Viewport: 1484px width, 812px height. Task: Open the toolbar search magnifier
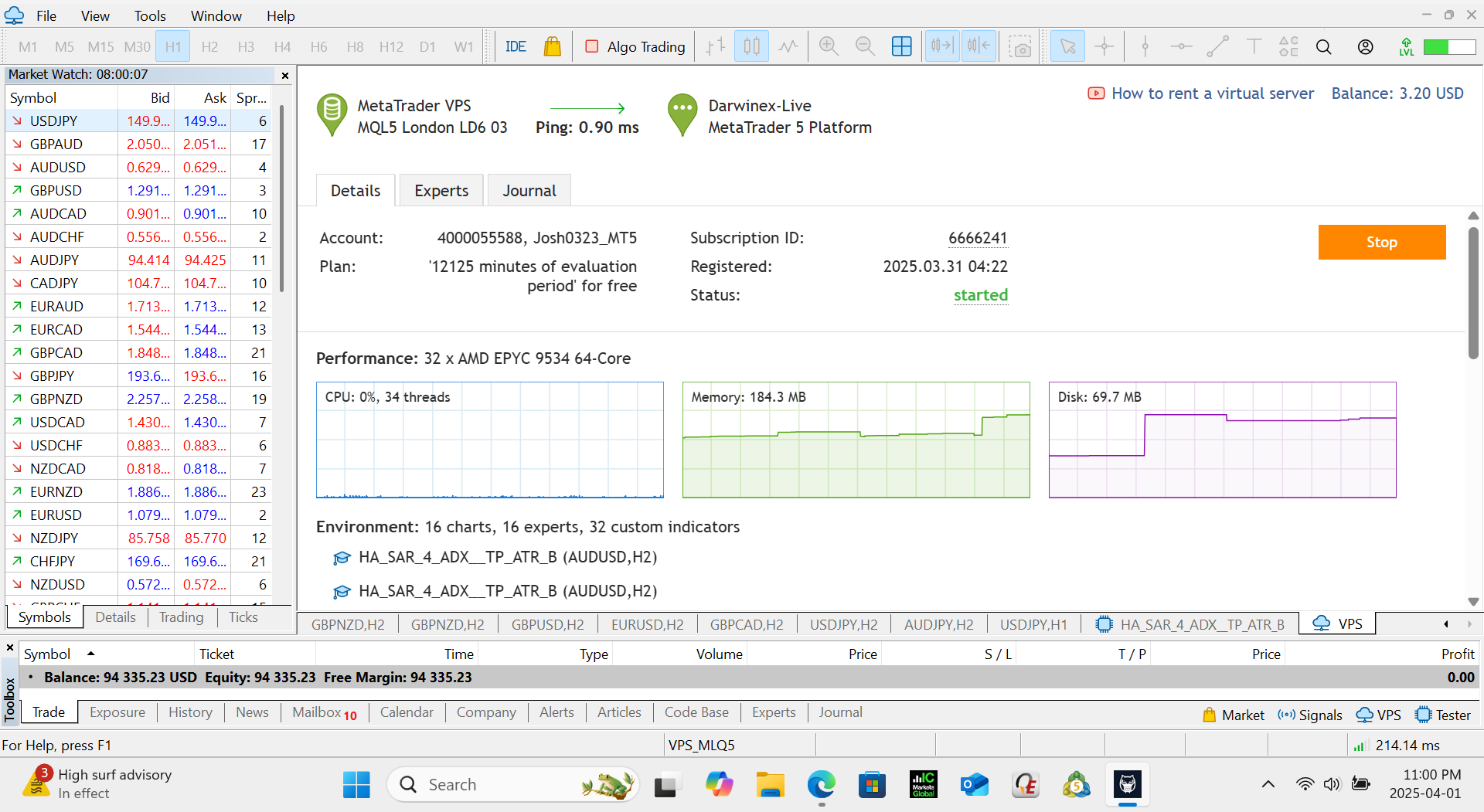pyautogui.click(x=1324, y=46)
